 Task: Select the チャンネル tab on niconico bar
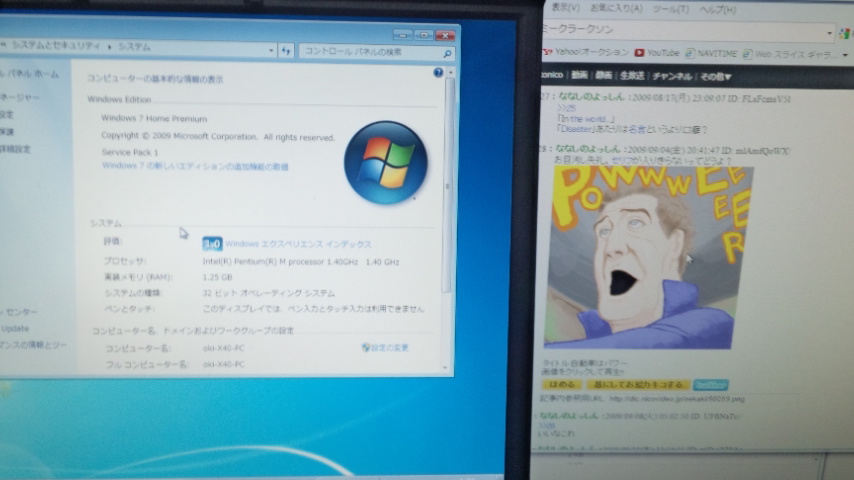point(672,76)
